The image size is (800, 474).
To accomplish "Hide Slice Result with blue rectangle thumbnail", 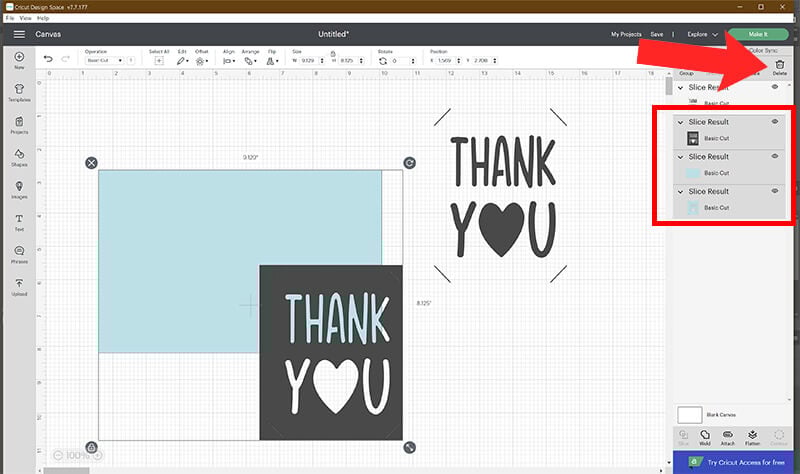I will [x=774, y=156].
